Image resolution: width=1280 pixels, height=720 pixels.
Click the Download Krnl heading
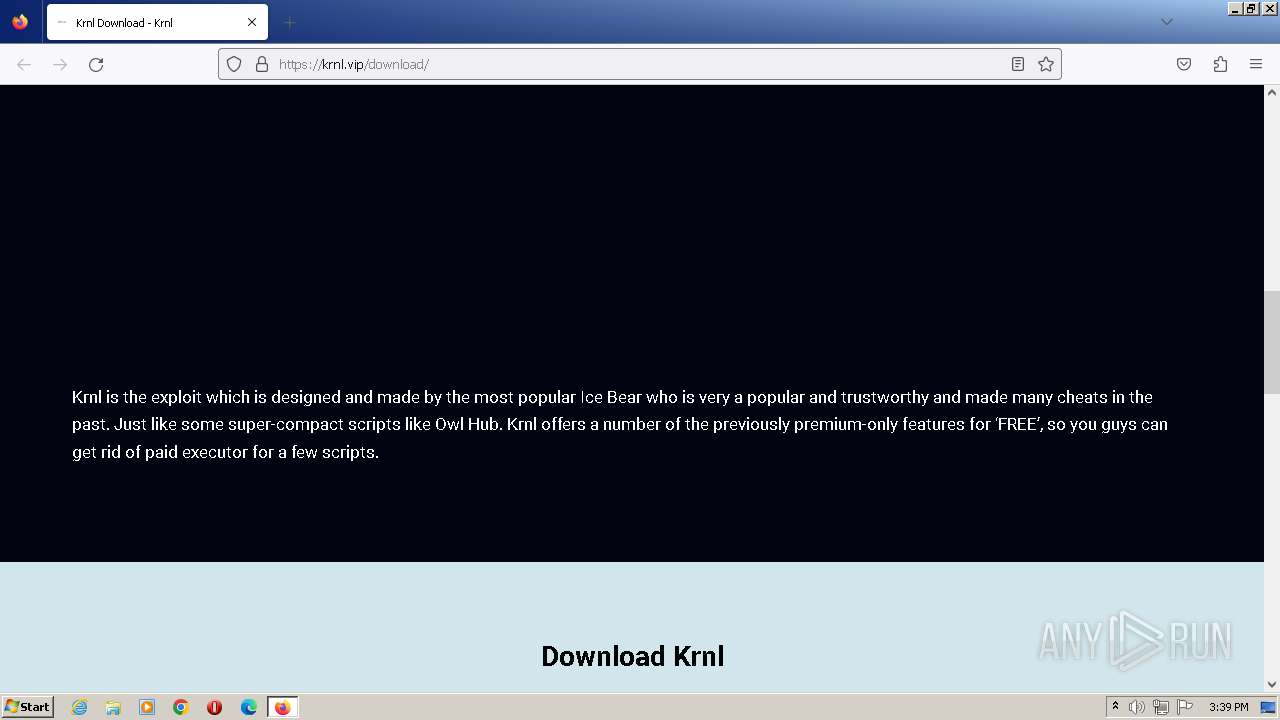point(632,656)
